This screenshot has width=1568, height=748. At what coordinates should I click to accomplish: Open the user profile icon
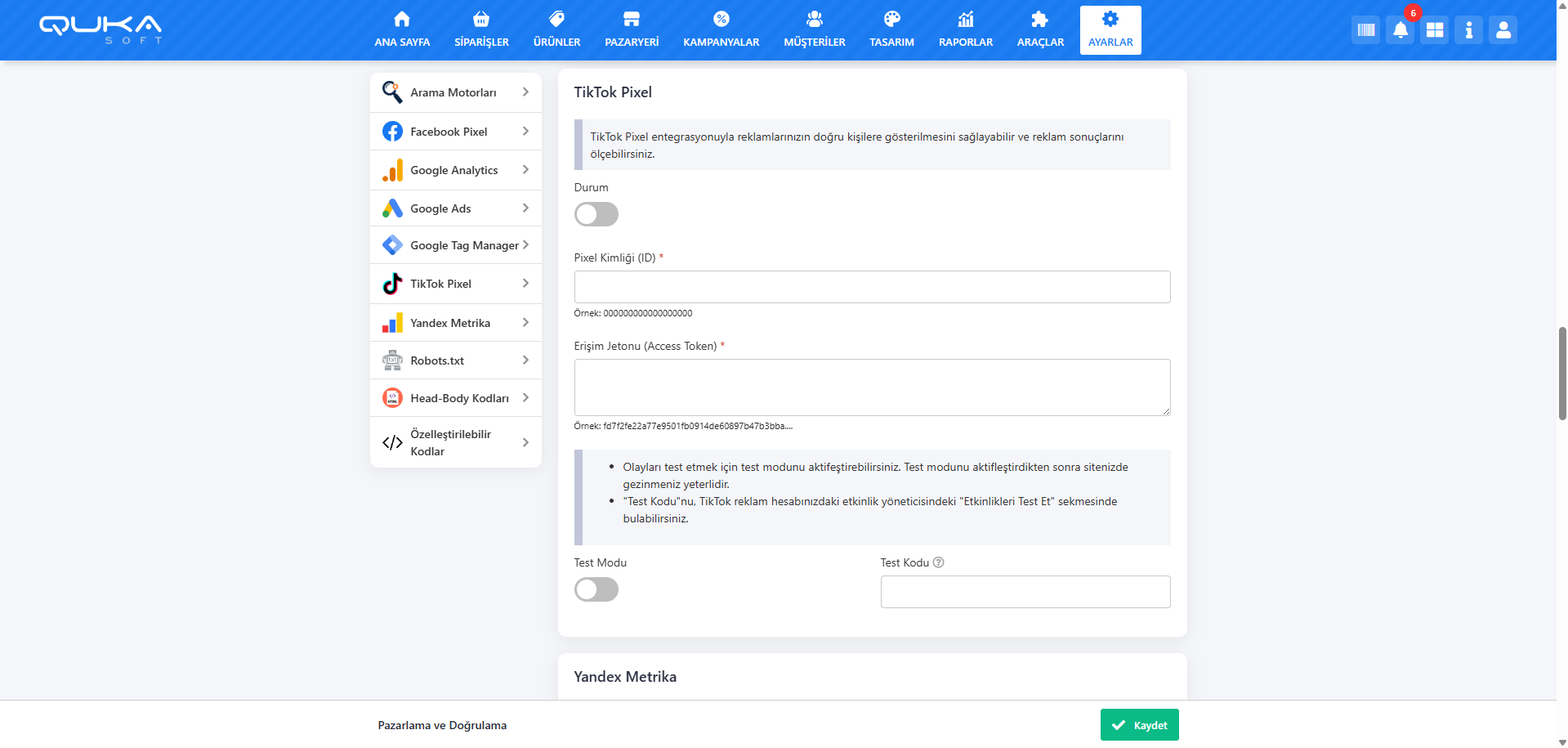tap(1503, 30)
